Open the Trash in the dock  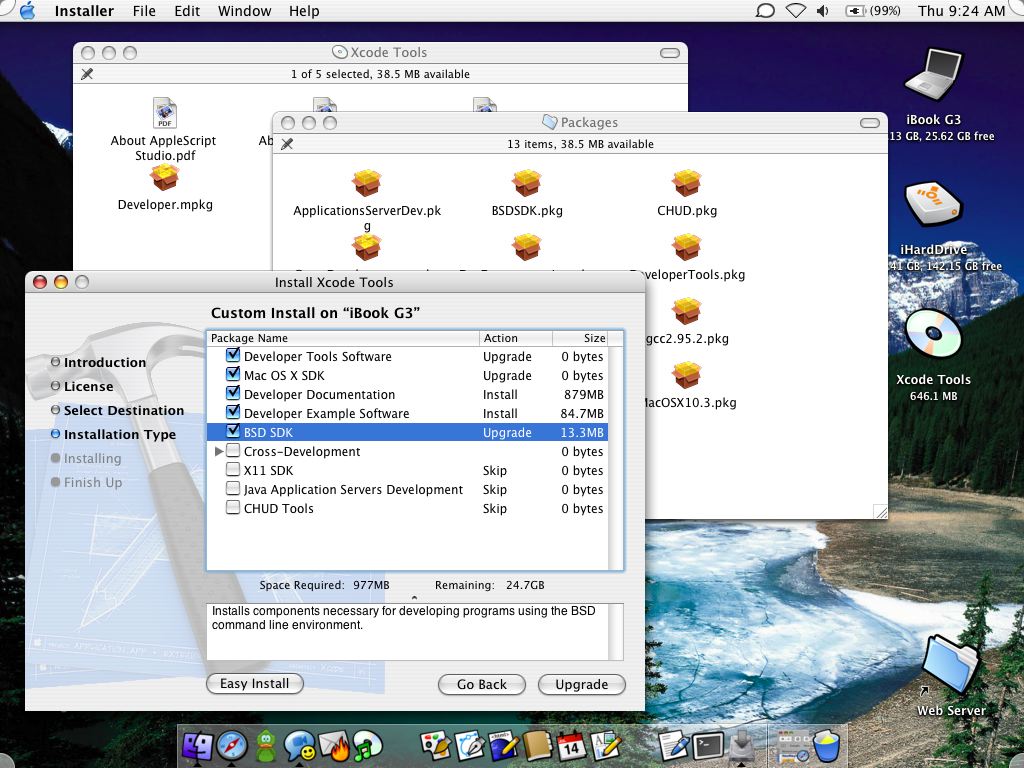(827, 745)
